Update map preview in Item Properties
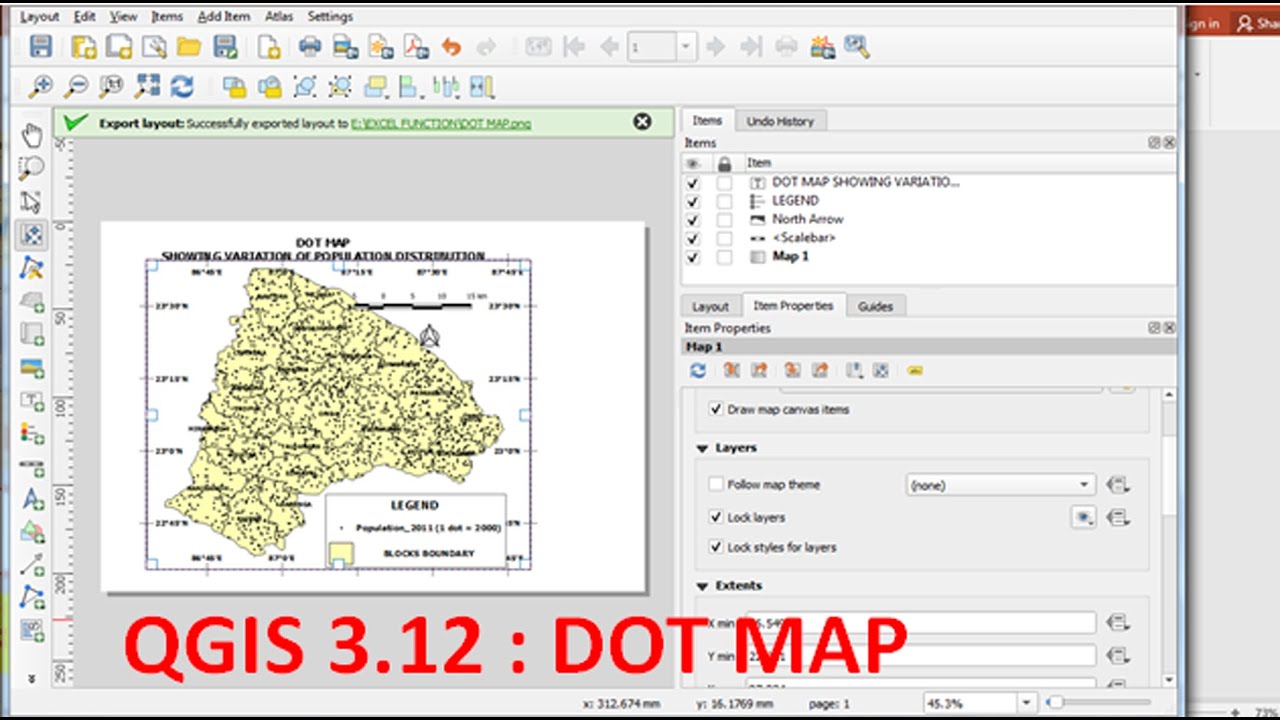This screenshot has height=720, width=1280. (x=698, y=371)
